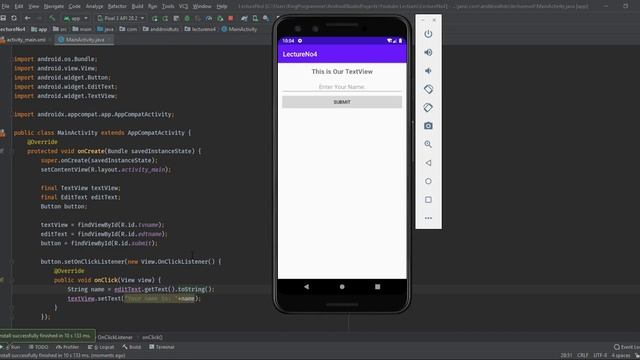Tap the phone's on-screen recents button
The height and width of the screenshot is (360, 640).
378,287
